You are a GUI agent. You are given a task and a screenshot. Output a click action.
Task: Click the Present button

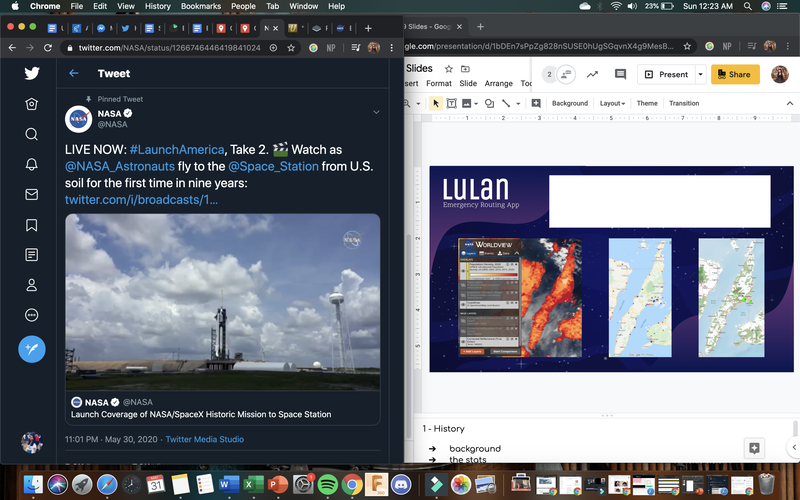coord(667,74)
